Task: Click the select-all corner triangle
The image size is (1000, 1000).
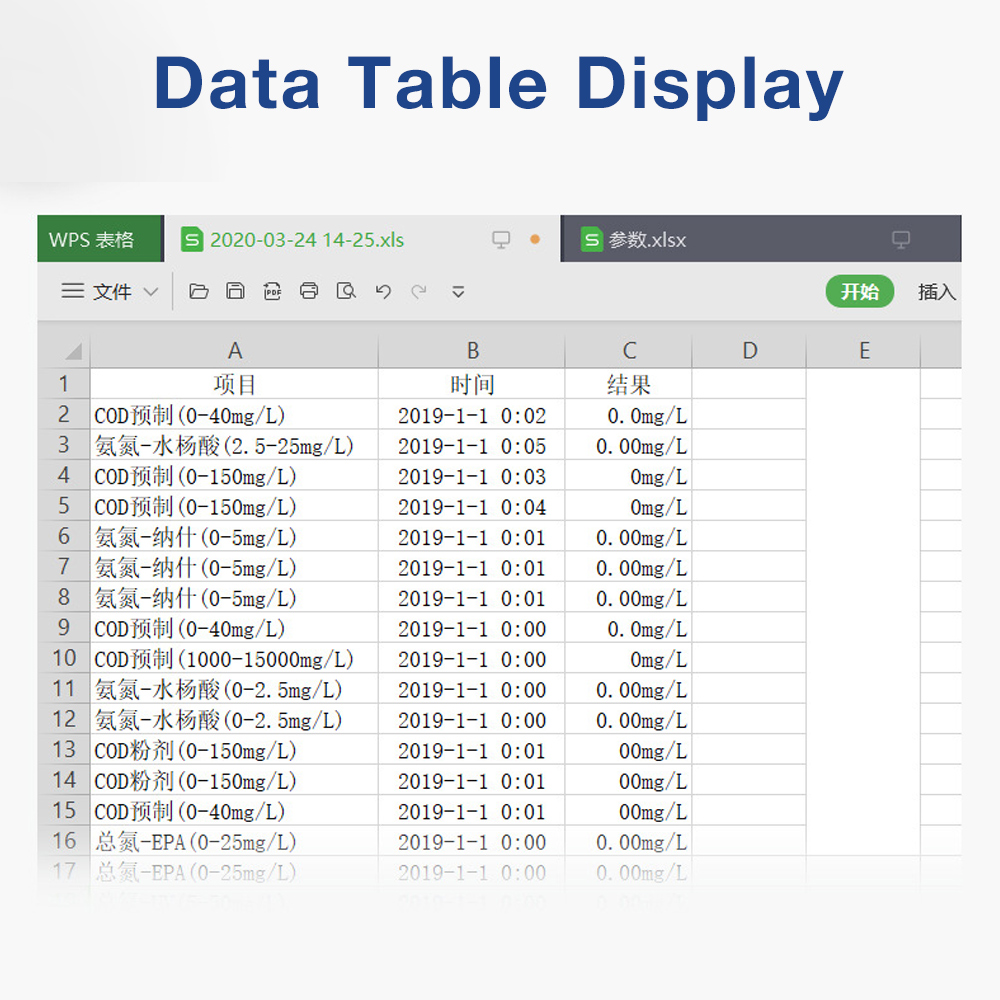Action: click(74, 351)
